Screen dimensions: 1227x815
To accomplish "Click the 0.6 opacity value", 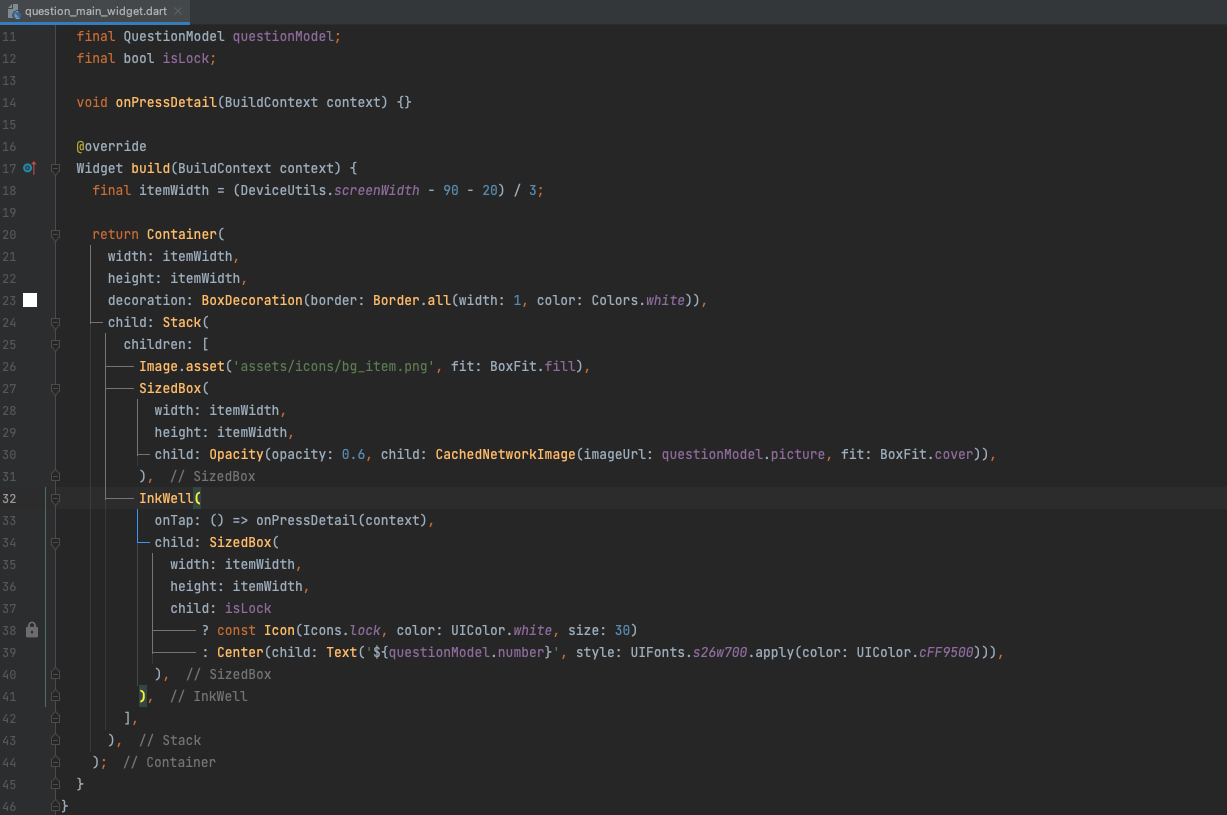I will coord(354,454).
